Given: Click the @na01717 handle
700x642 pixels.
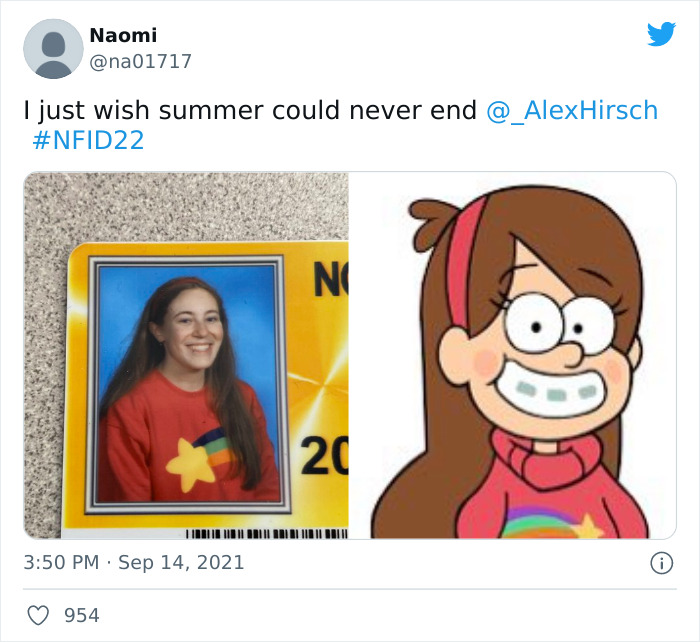Looking at the screenshot, I should coord(141,61).
